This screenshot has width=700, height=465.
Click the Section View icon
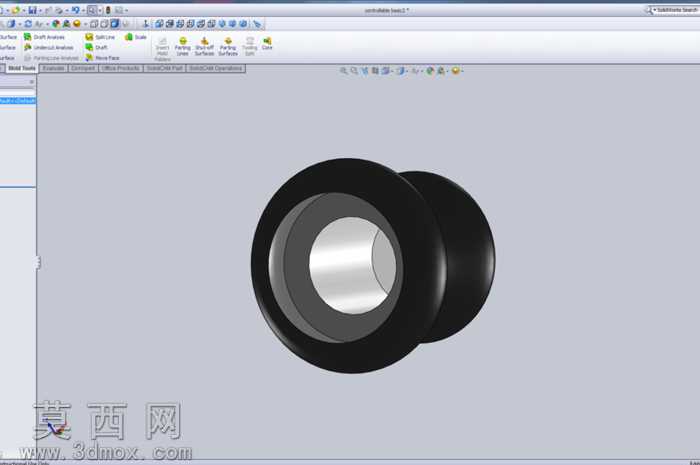pos(375,71)
